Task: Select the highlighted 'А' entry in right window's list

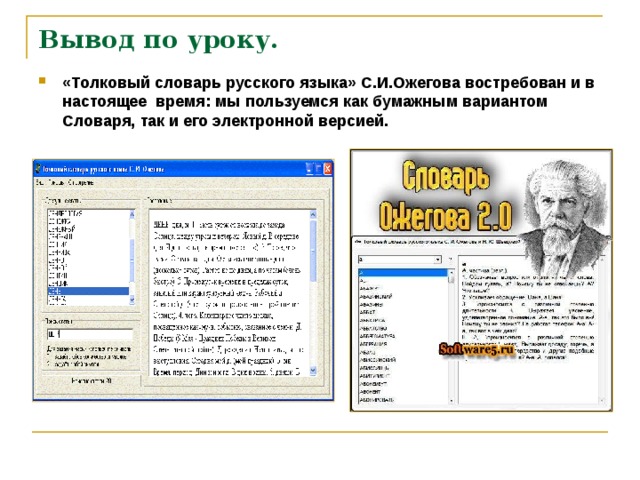Action: [x=403, y=272]
